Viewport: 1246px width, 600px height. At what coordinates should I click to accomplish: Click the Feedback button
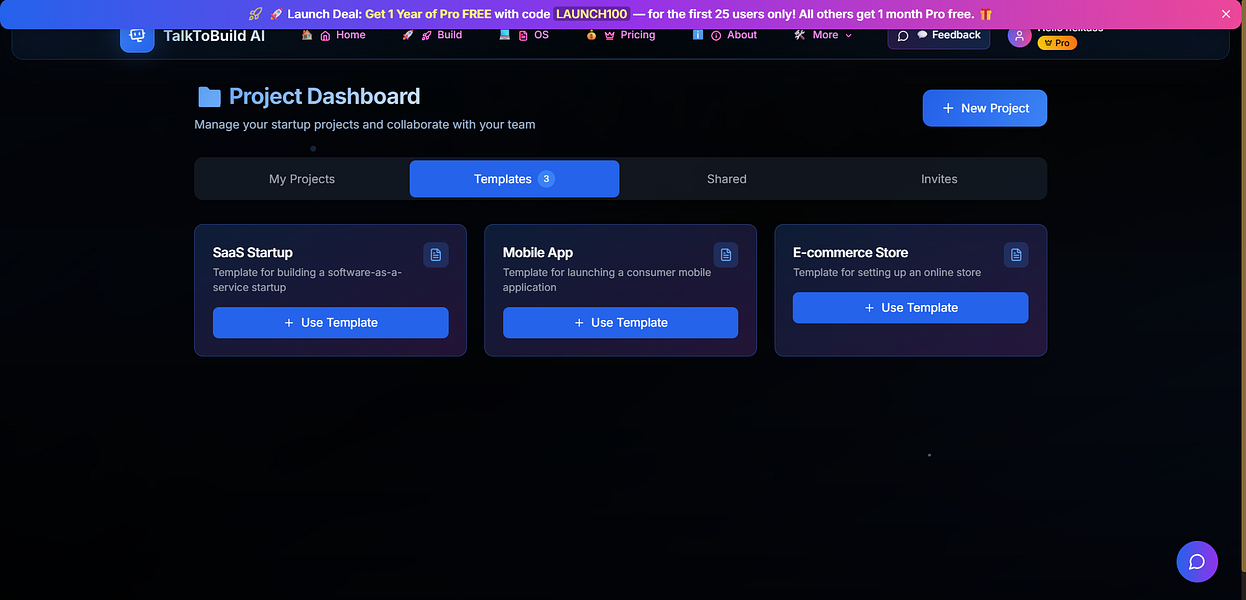[939, 35]
